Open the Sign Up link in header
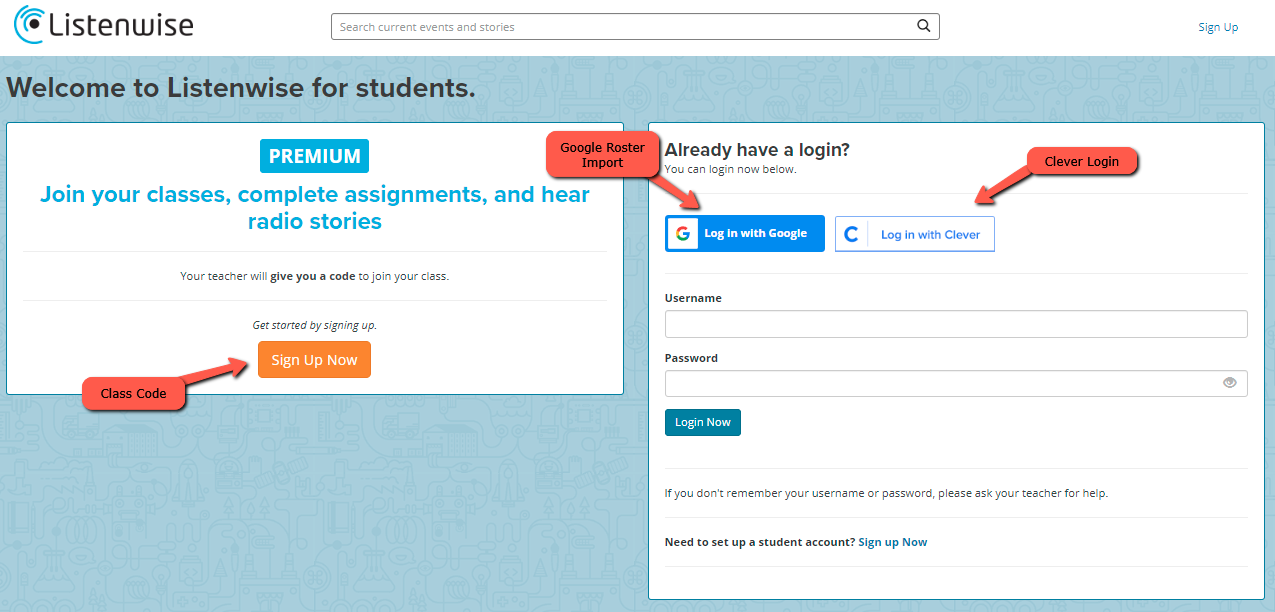 (1218, 27)
